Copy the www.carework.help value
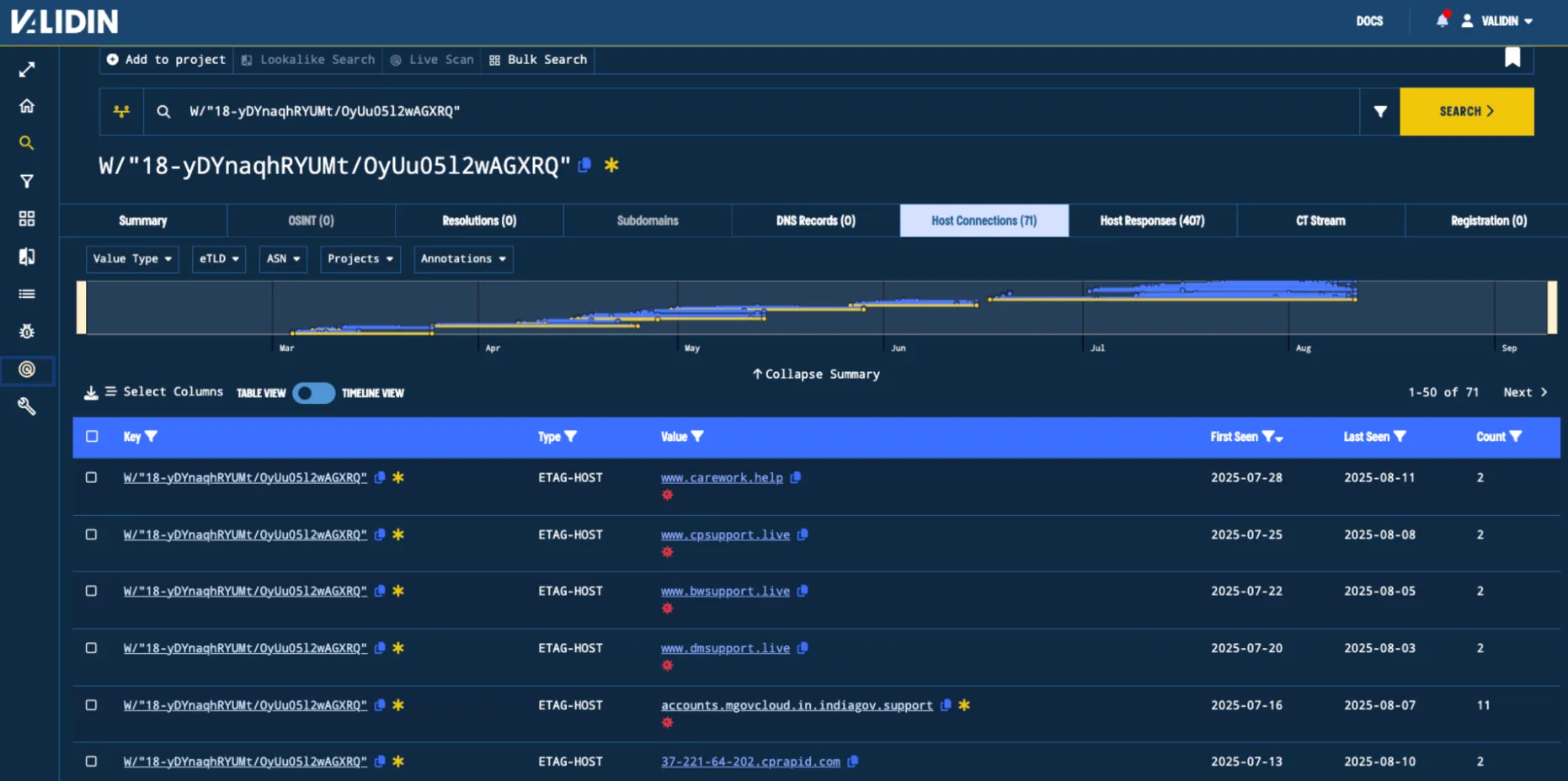 [x=795, y=477]
